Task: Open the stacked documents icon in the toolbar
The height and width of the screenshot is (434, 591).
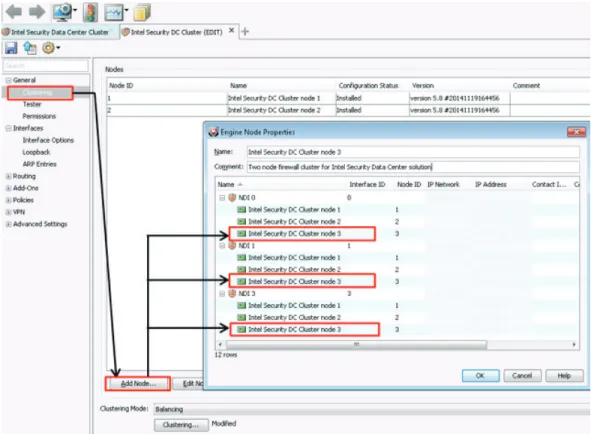Action: click(142, 12)
